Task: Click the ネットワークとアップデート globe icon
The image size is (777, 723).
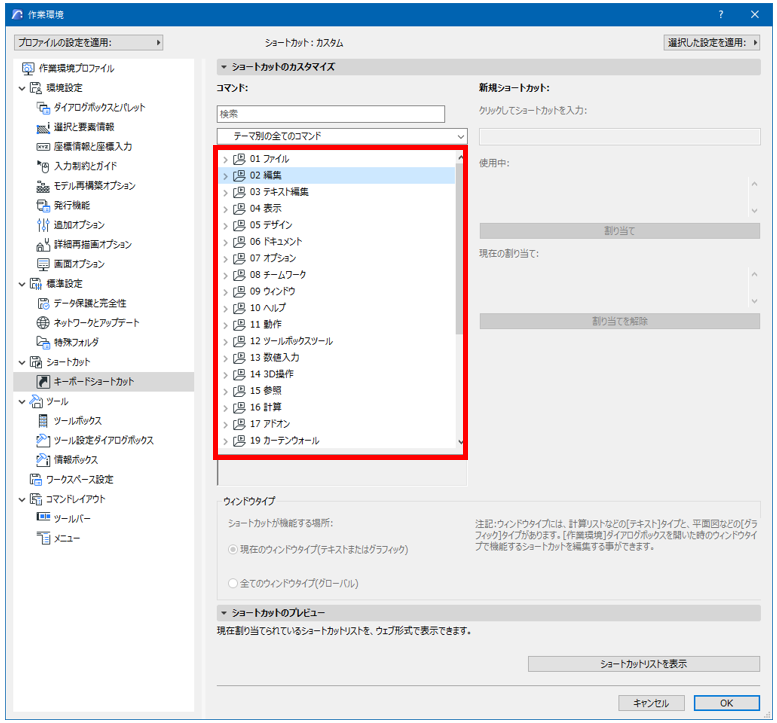Action: tap(44, 323)
